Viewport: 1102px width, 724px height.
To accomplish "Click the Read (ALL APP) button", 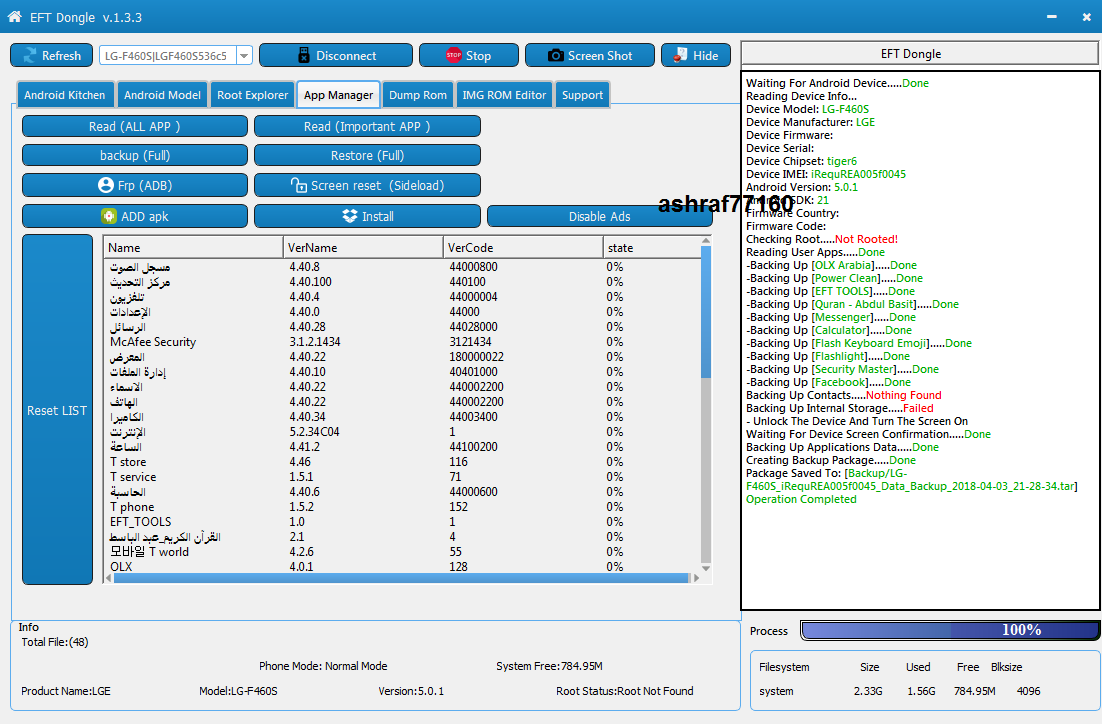I will click(134, 127).
